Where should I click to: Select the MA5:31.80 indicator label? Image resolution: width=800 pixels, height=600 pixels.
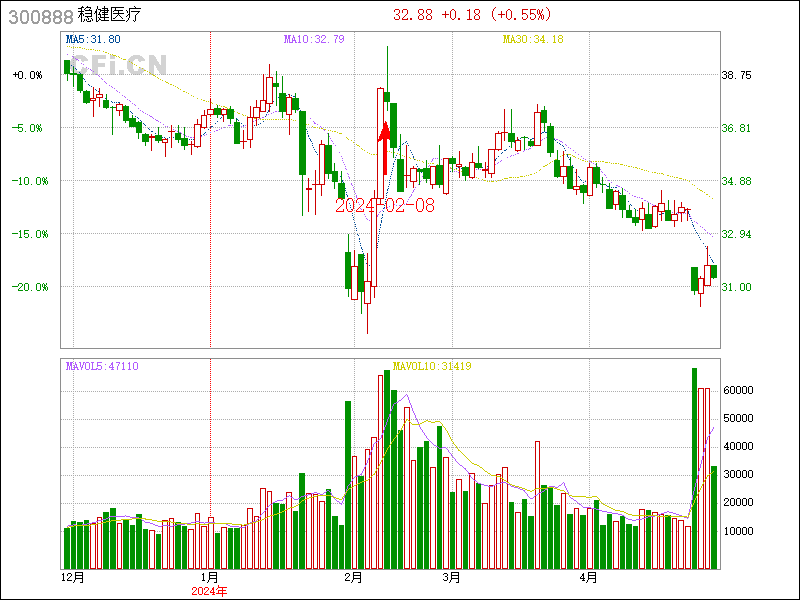tap(93, 39)
